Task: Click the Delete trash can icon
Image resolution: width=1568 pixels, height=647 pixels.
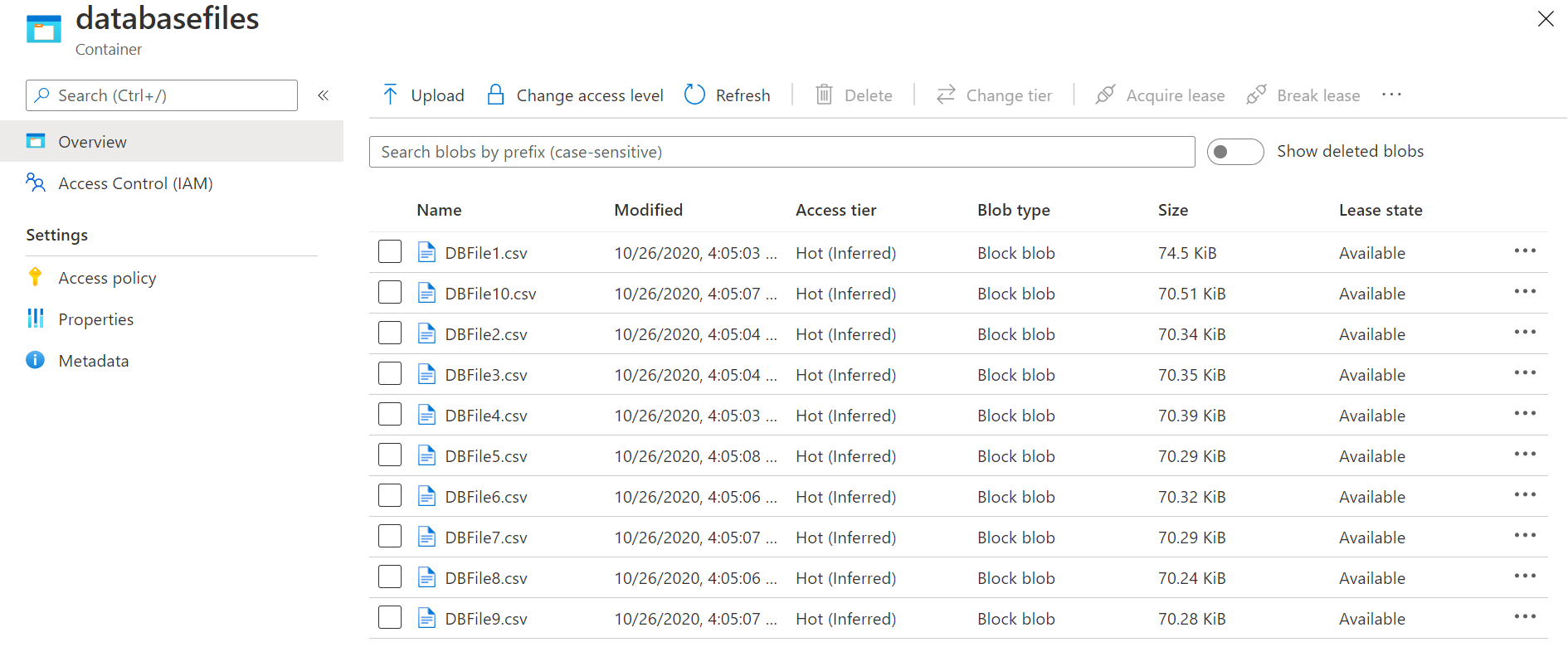Action: (824, 95)
